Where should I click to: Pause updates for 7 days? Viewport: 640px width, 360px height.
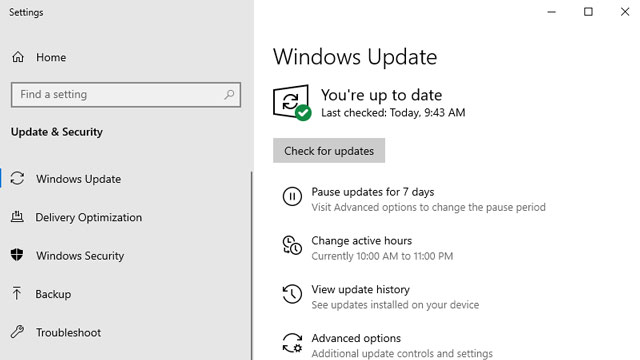[373, 192]
